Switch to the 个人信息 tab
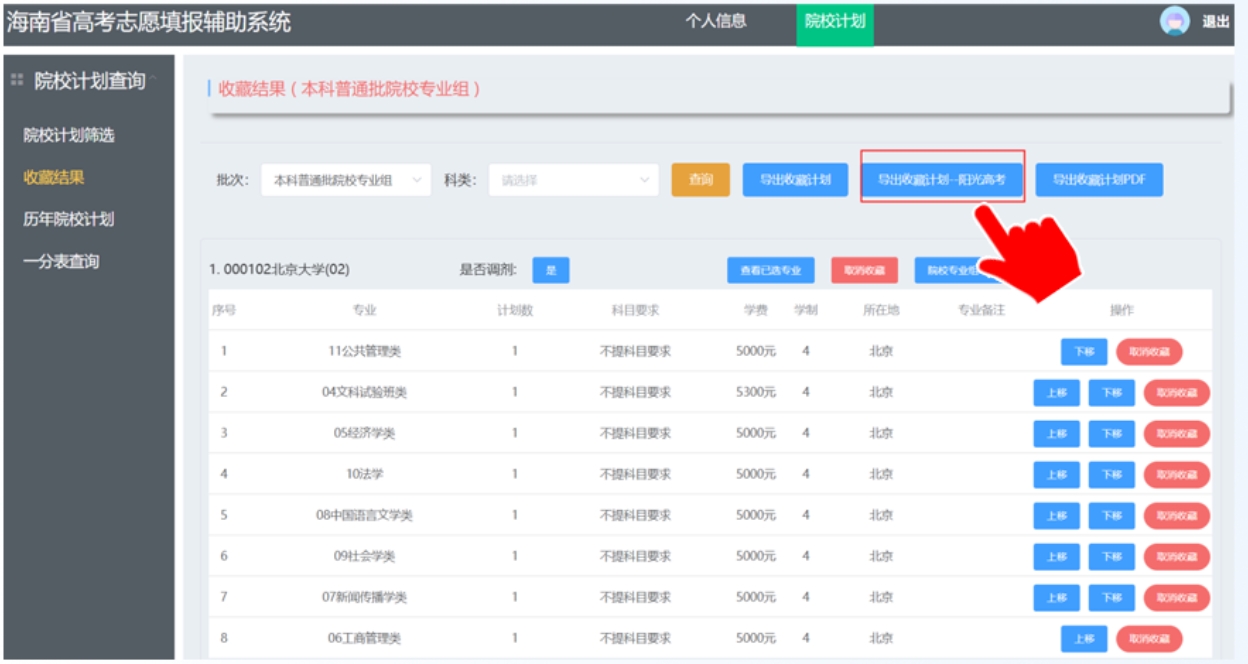The height and width of the screenshot is (664, 1248). tap(715, 21)
